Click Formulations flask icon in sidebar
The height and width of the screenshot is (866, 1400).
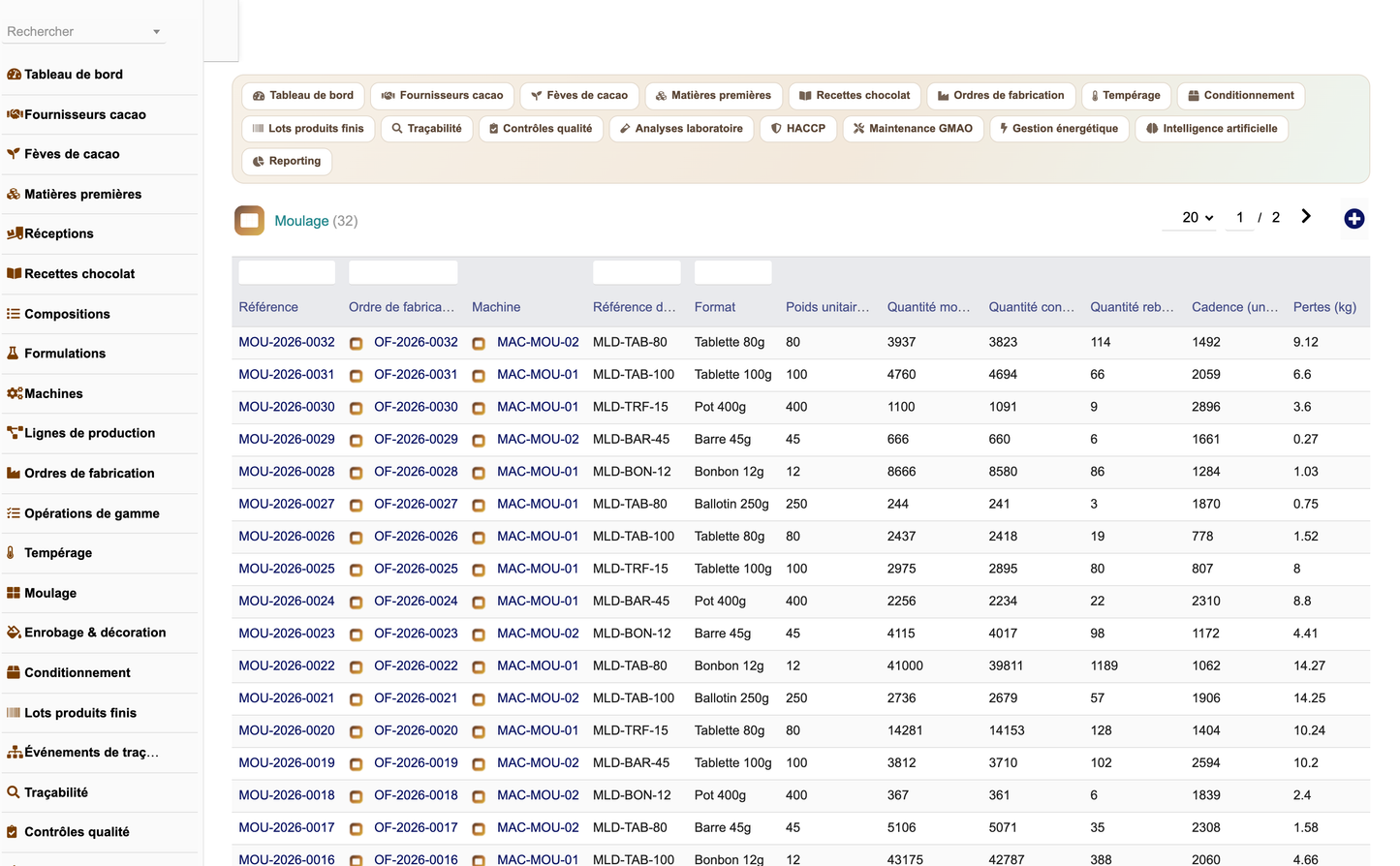13,354
